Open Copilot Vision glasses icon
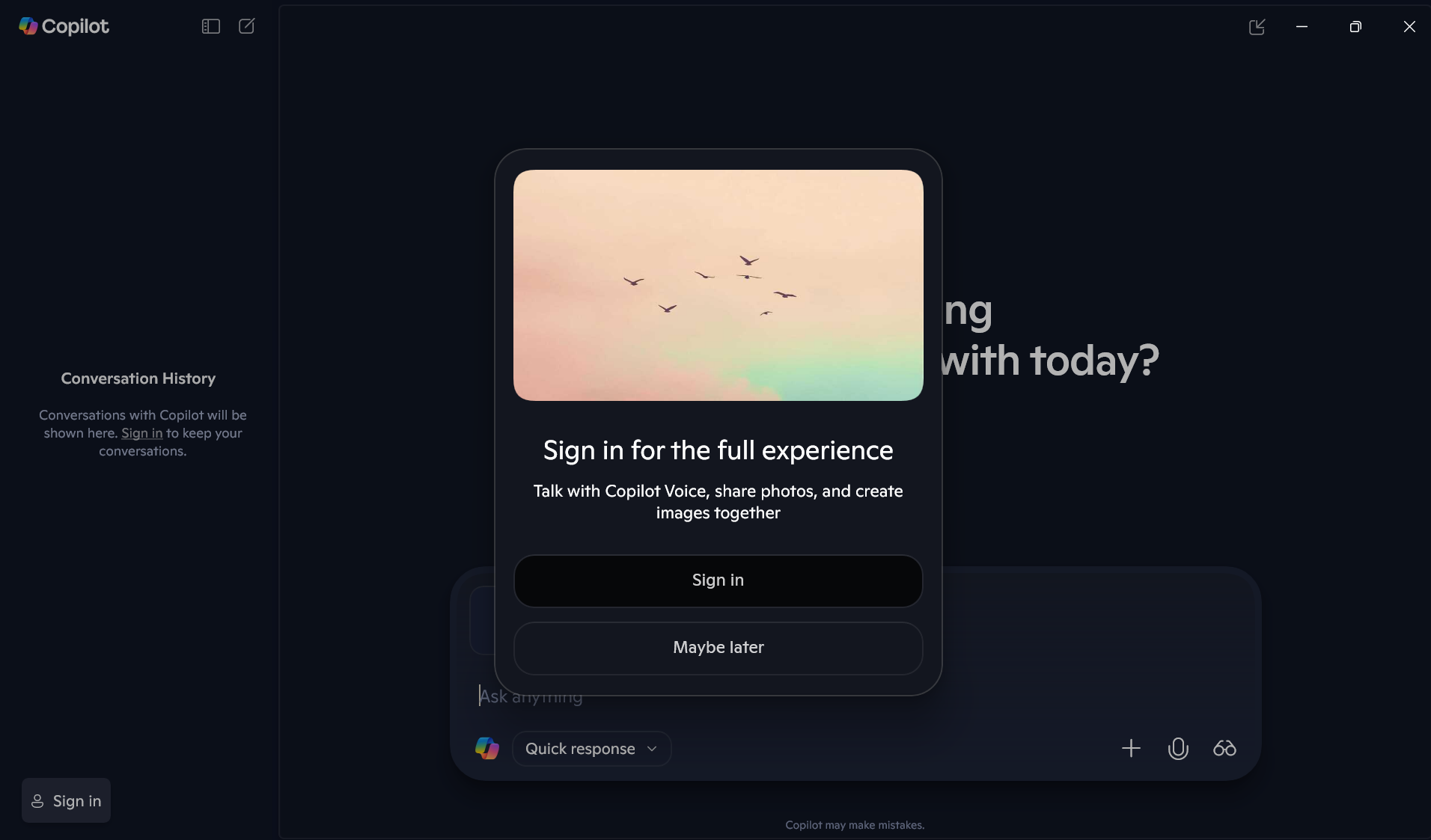Viewport: 1431px width, 840px height. [1224, 748]
